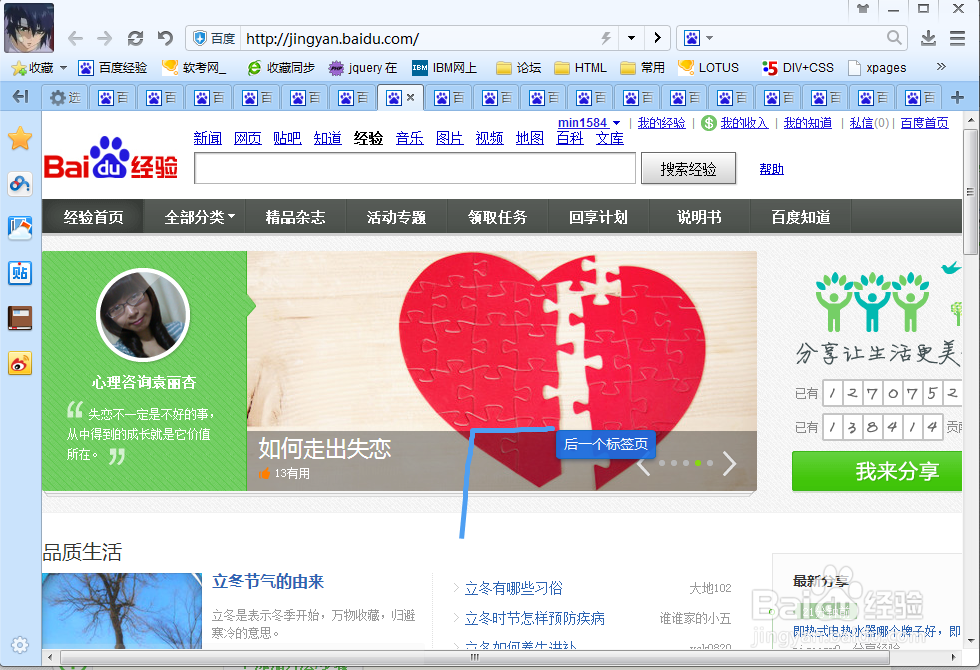Open the 新闻 navigation link
Viewport: 980px width, 670px height.
tap(208, 138)
